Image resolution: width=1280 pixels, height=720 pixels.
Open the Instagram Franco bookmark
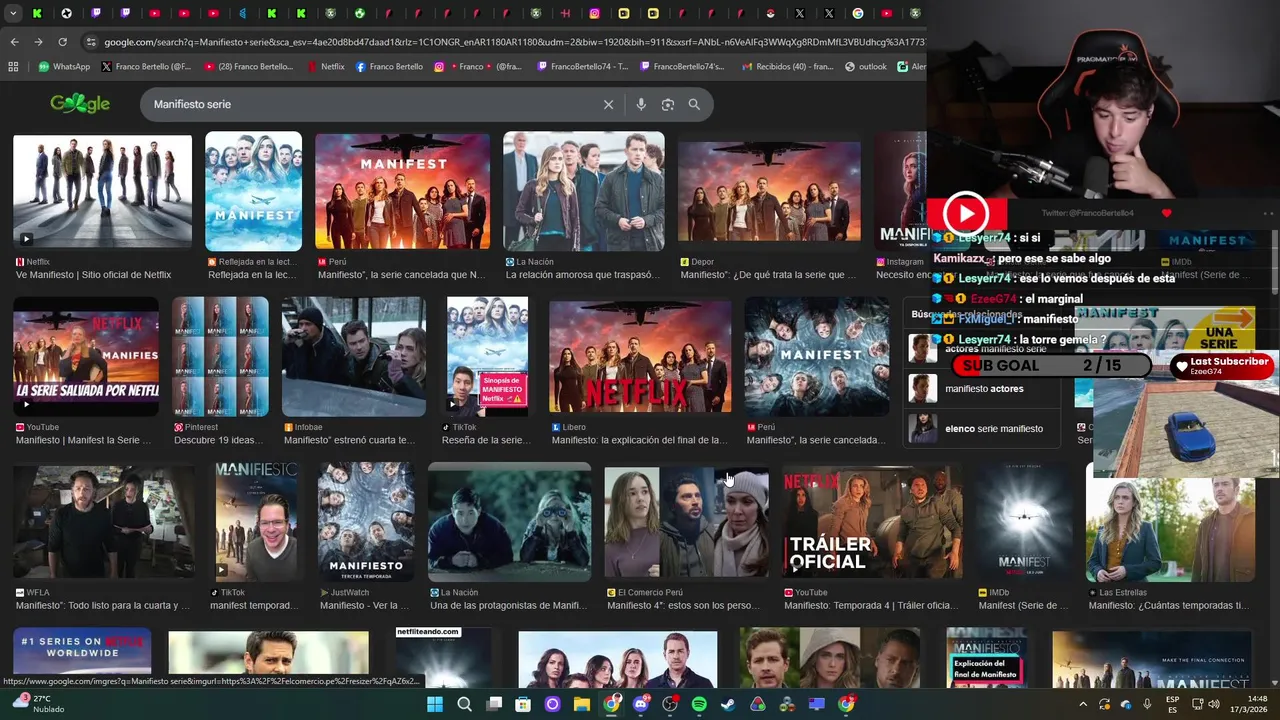(478, 67)
